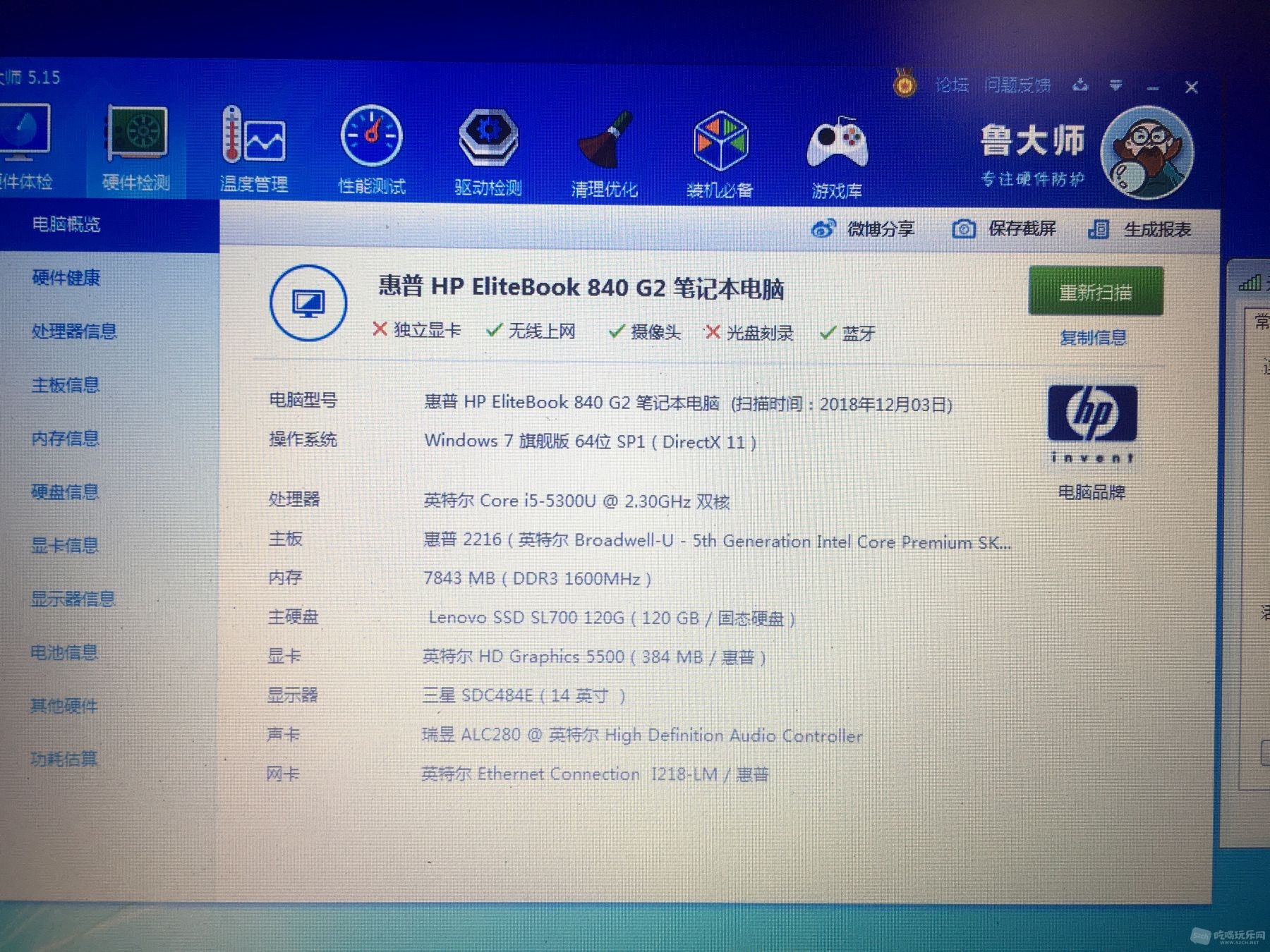This screenshot has height=952, width=1270.
Task: Select the 硬件健康 sidebar item
Action: pyautogui.click(x=66, y=277)
